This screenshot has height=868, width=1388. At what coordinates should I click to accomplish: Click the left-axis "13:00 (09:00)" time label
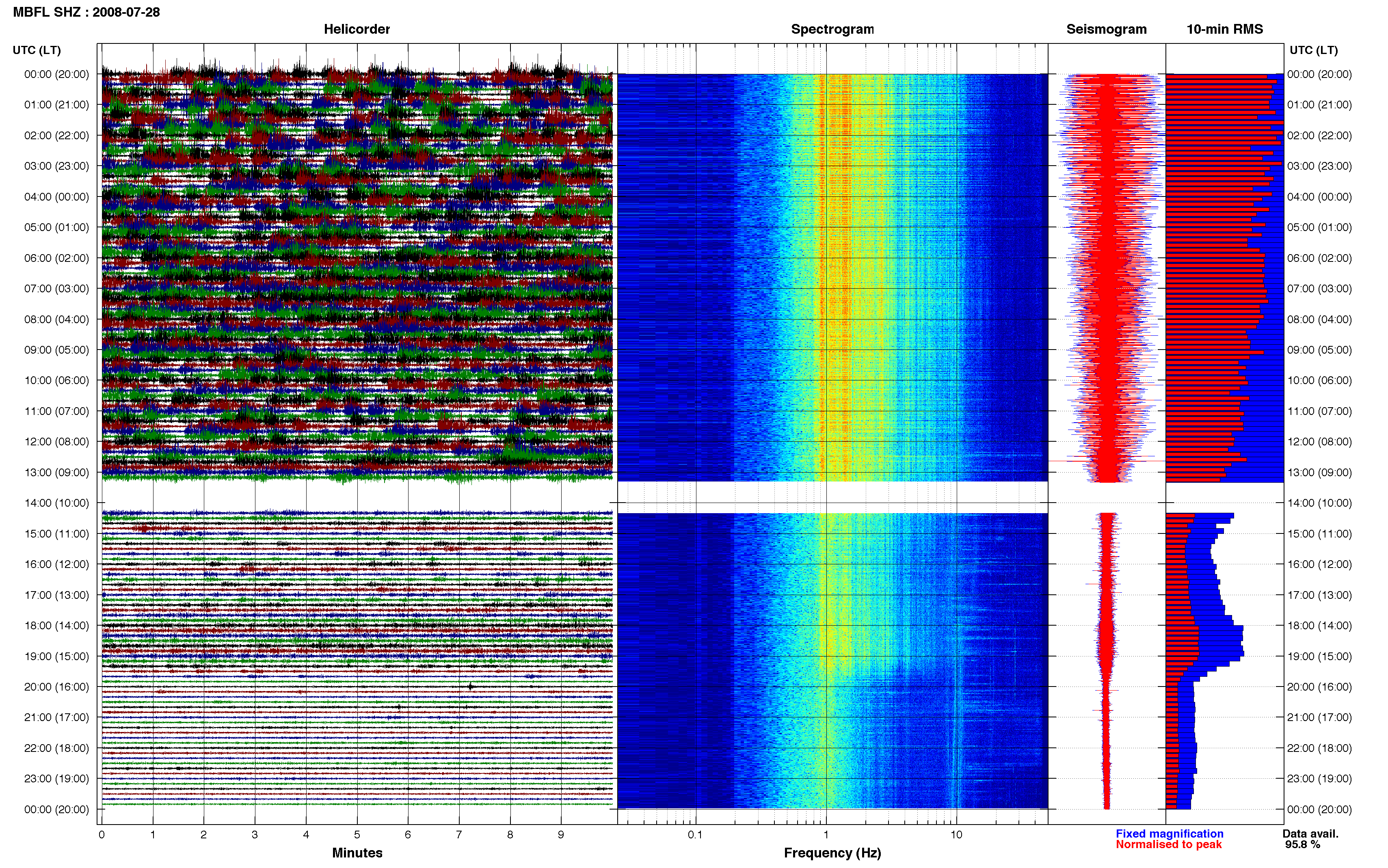pyautogui.click(x=57, y=473)
